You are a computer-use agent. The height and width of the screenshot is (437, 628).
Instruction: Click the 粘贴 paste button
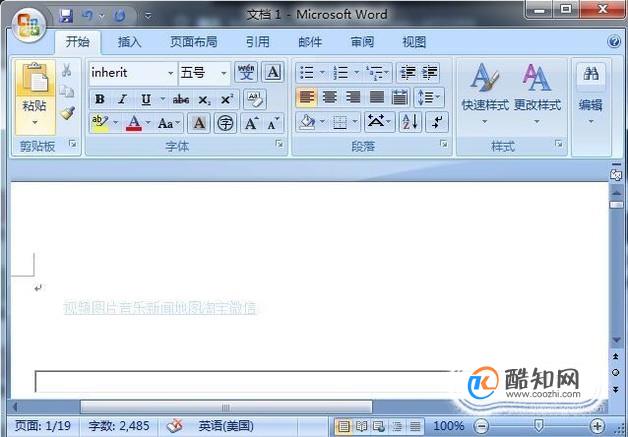(x=35, y=86)
